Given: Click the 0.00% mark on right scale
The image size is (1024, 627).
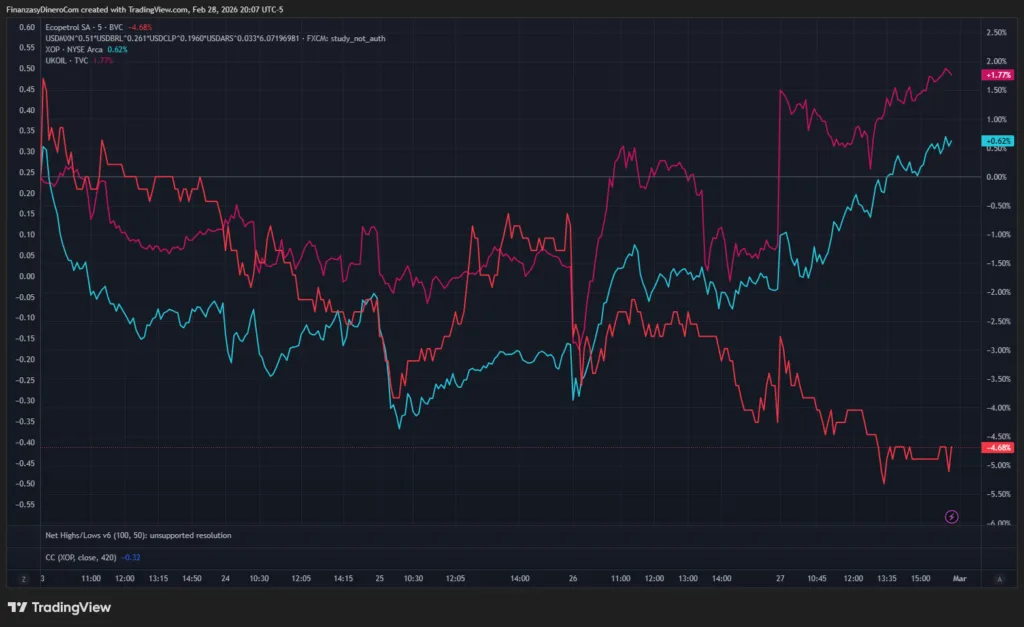Looking at the screenshot, I should point(996,177).
